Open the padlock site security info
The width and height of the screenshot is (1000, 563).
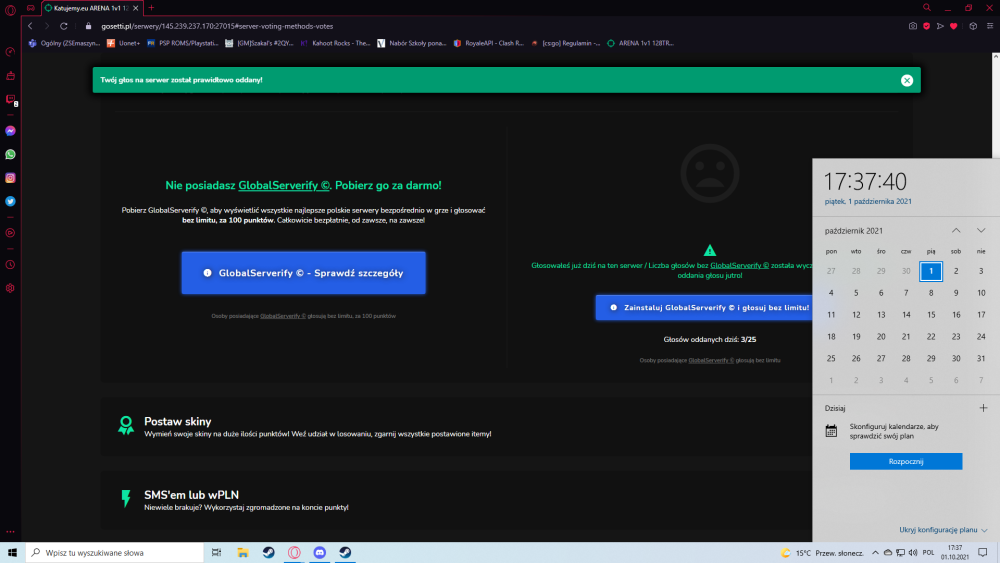(x=89, y=26)
